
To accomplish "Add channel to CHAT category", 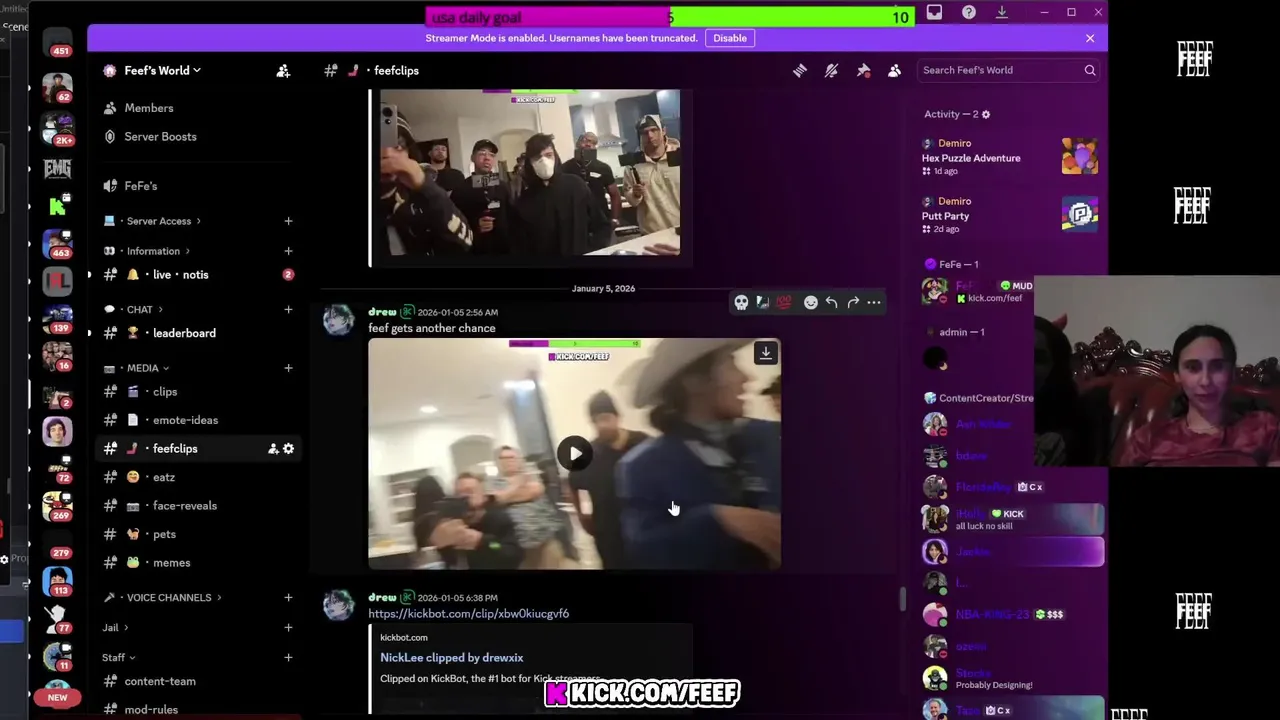I will (x=288, y=310).
